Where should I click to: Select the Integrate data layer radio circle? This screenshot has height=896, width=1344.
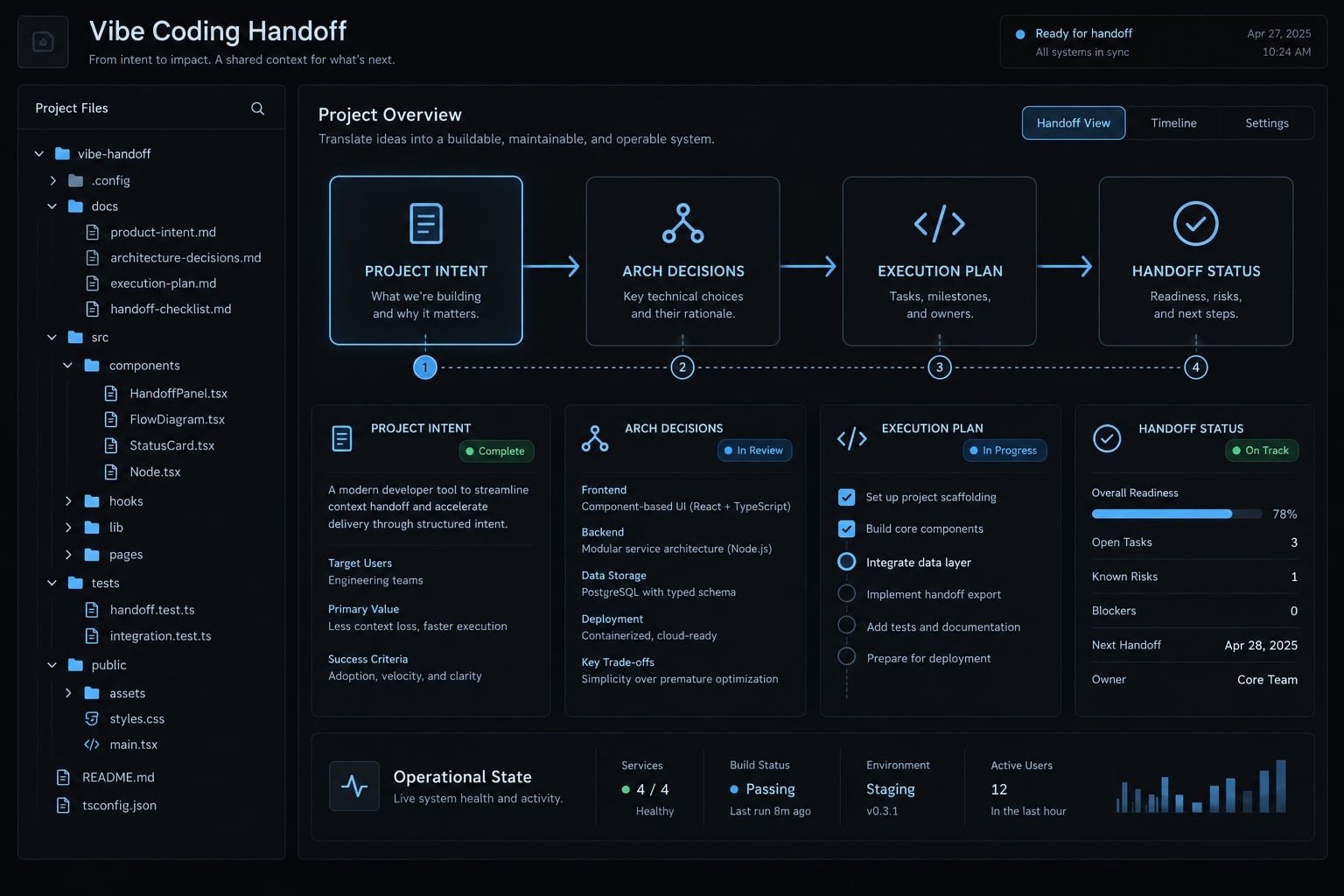[x=847, y=562]
